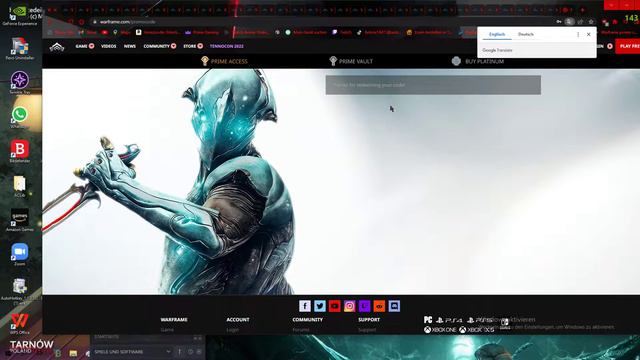Click the second Support link under SUPPORT
Image resolution: width=640 pixels, height=360 pixels.
tap(367, 330)
